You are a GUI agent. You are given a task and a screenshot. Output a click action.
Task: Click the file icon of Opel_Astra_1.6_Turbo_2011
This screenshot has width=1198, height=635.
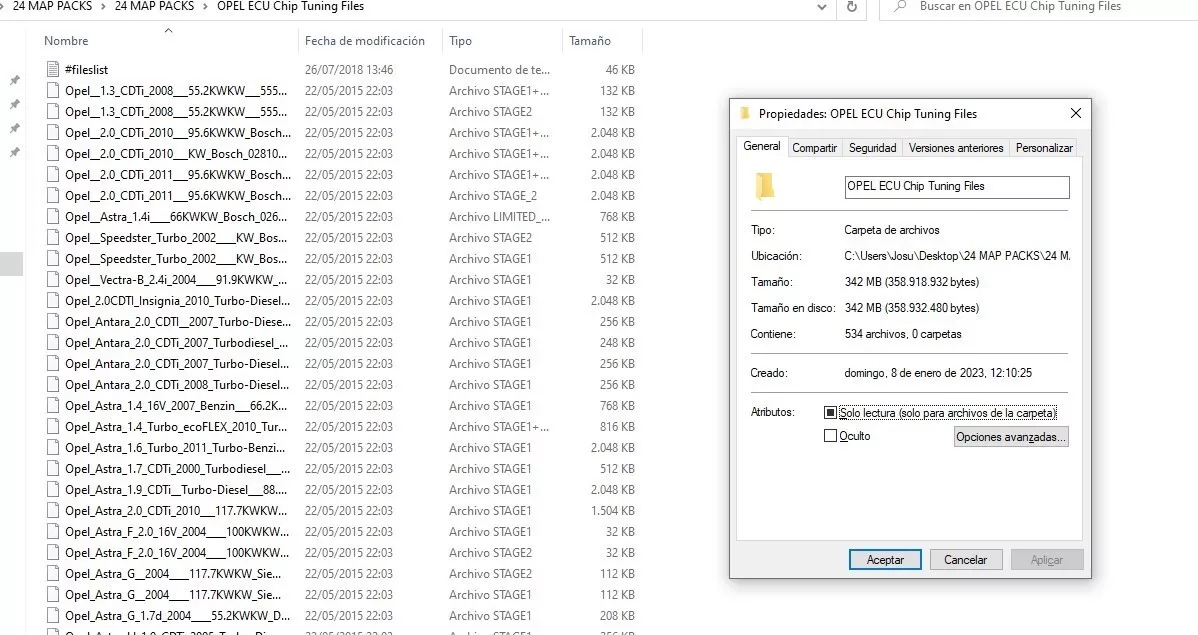53,448
